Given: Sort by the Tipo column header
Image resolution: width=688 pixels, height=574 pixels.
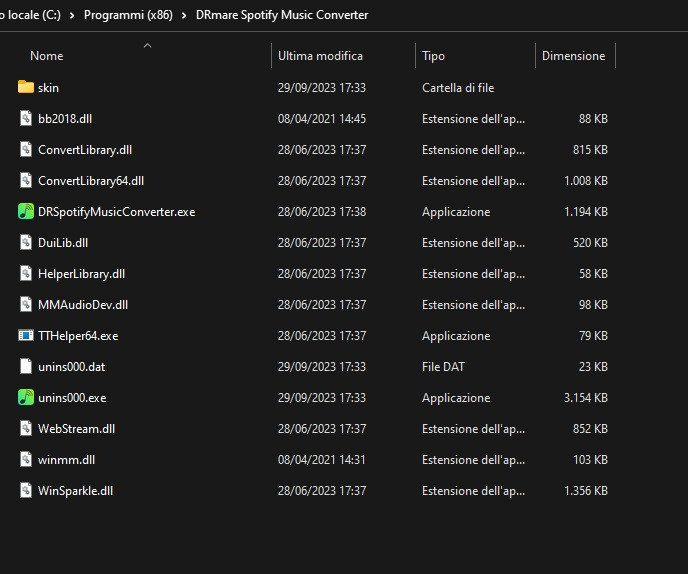Looking at the screenshot, I should pos(433,56).
